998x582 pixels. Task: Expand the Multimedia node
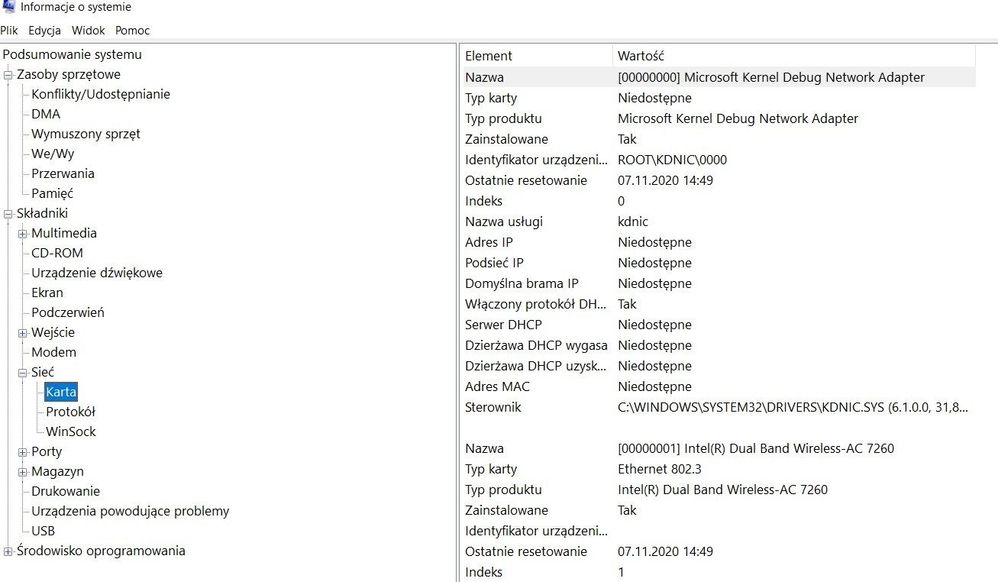23,234
